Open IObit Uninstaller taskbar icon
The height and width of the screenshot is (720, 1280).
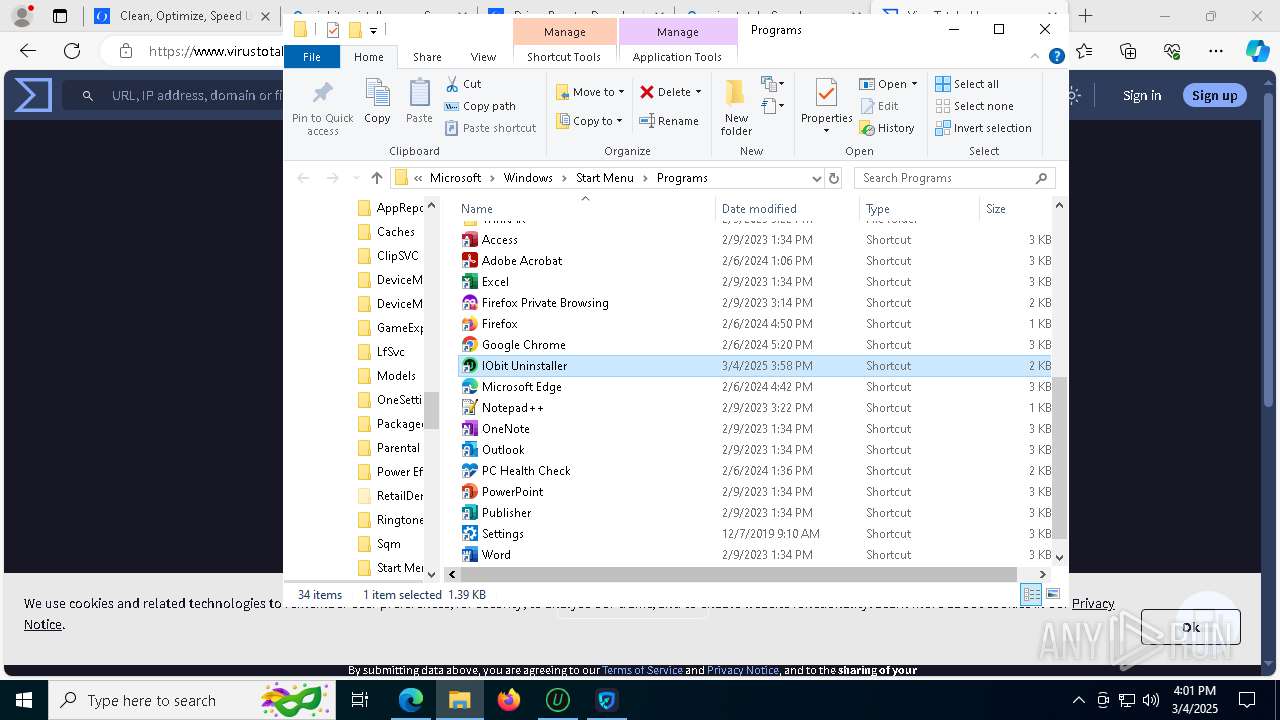point(557,700)
